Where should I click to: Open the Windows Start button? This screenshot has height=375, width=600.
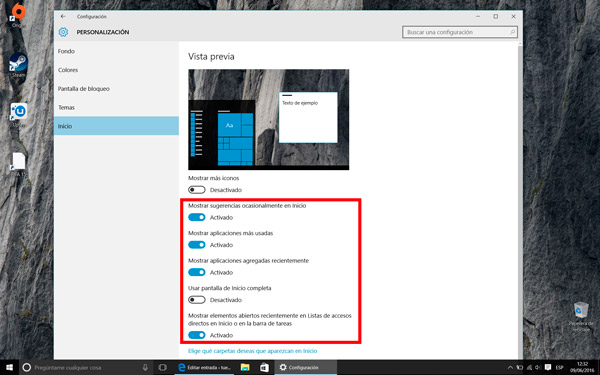tap(9, 367)
